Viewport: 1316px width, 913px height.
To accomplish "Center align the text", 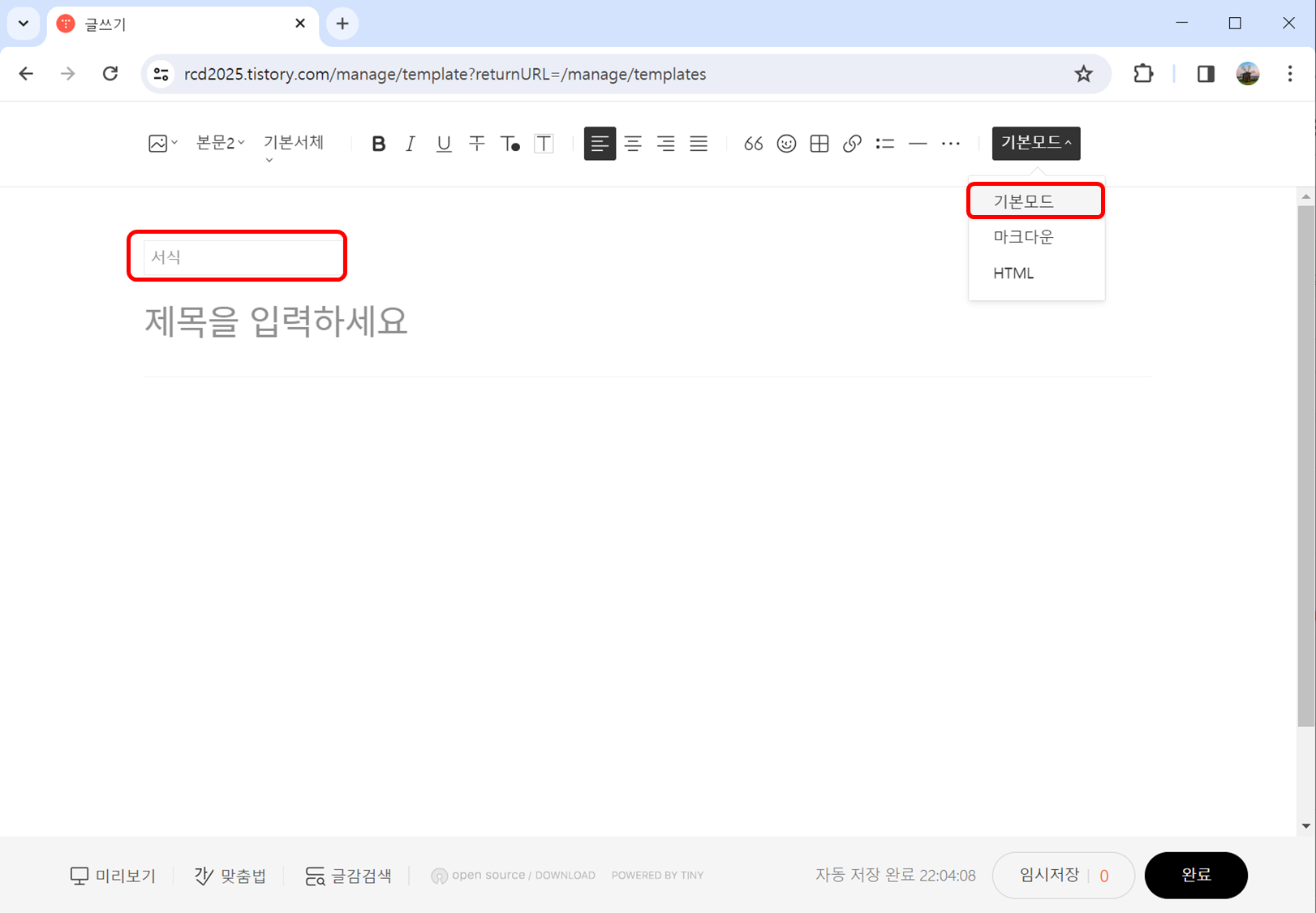I will (x=633, y=144).
